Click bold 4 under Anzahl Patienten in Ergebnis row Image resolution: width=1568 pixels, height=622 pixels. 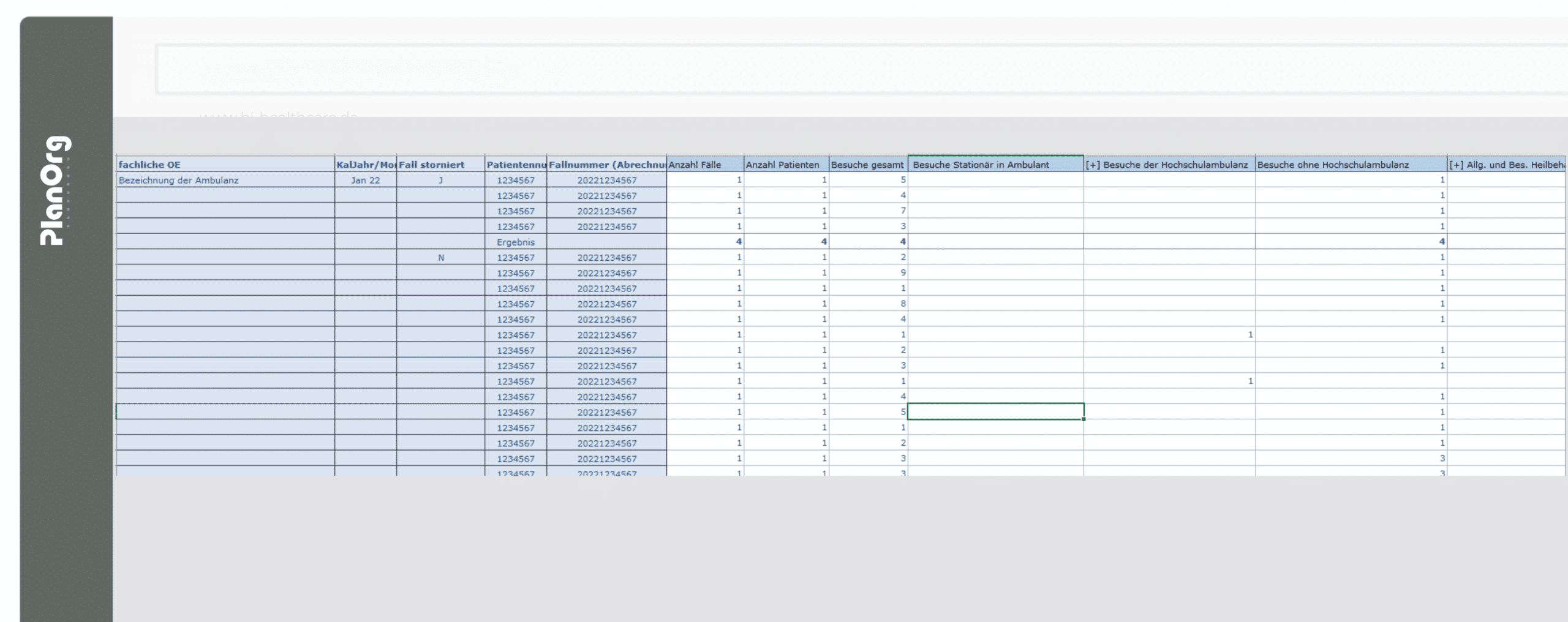786,242
